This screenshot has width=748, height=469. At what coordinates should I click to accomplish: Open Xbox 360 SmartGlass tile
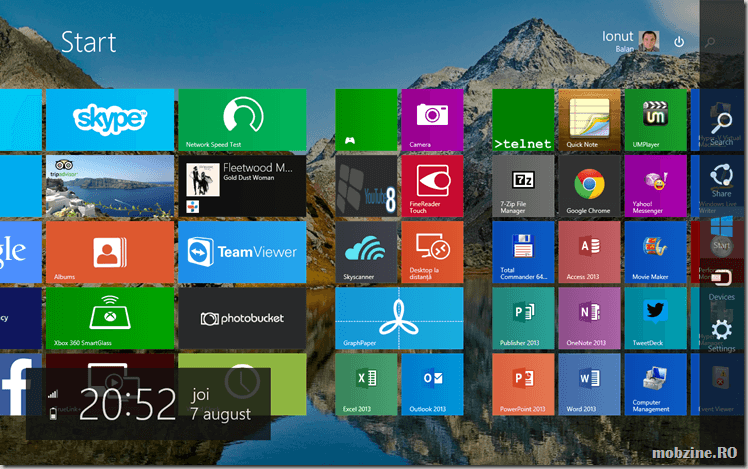tap(109, 317)
